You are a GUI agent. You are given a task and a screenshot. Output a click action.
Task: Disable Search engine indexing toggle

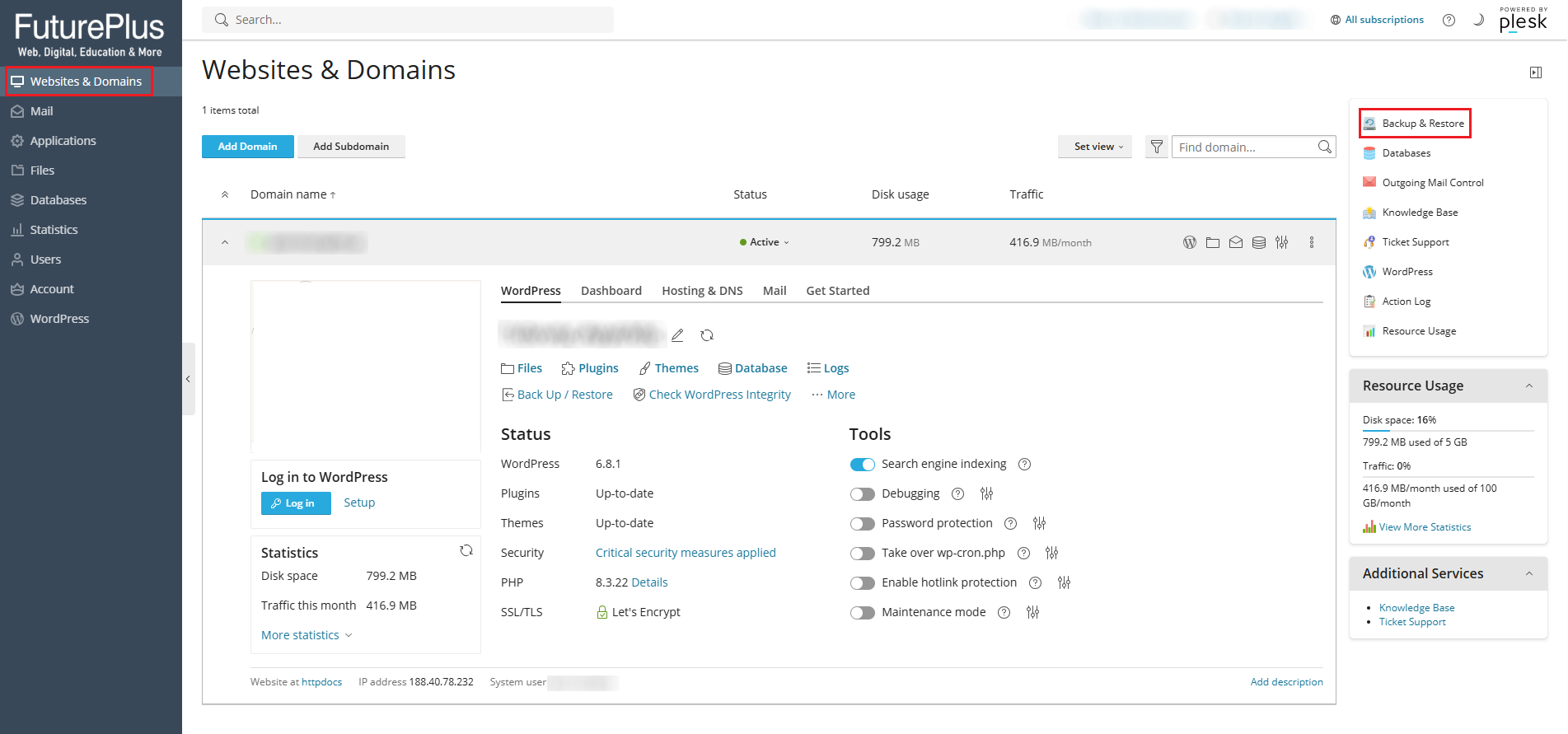point(863,465)
